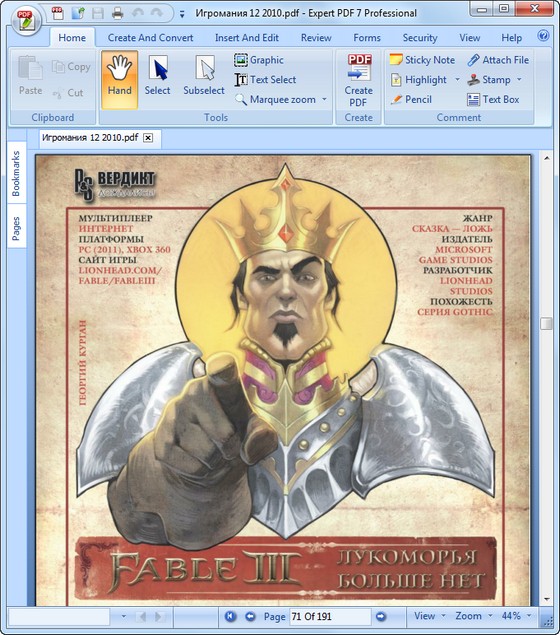Screen dimensions: 560x635
Task: Click the page number input field
Action: [330, 616]
